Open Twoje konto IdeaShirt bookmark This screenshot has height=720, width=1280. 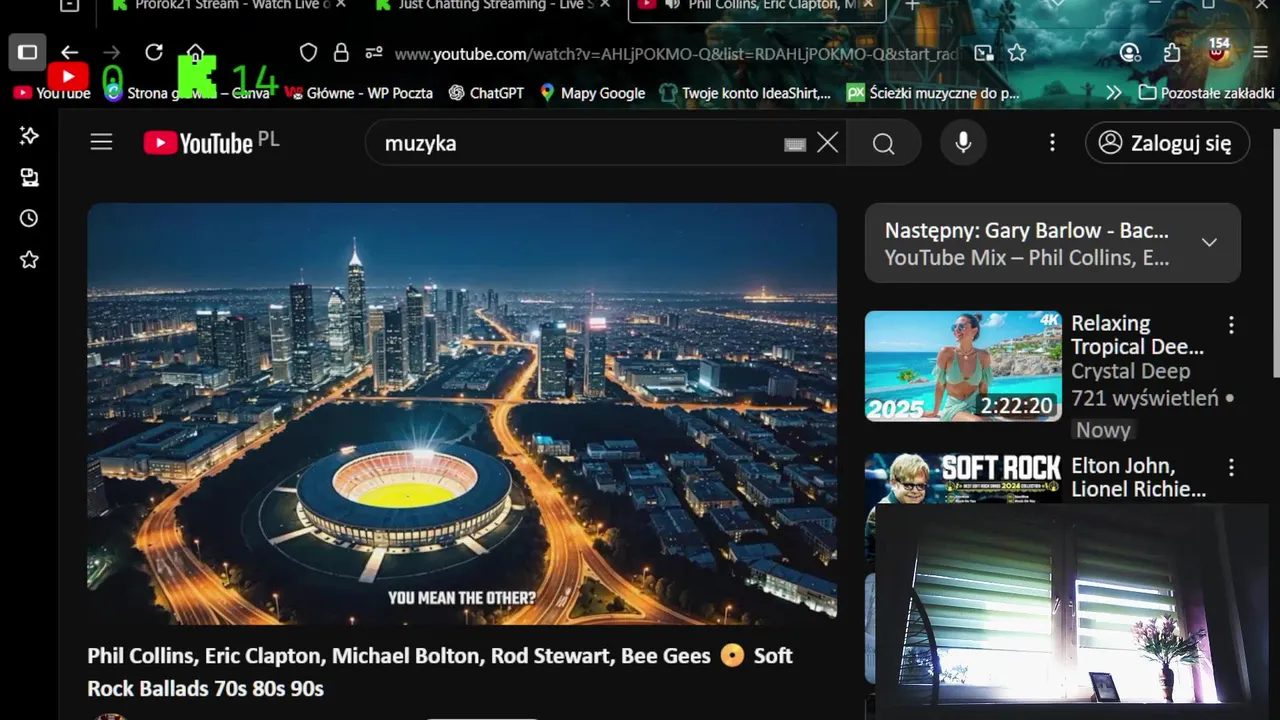[x=745, y=93]
